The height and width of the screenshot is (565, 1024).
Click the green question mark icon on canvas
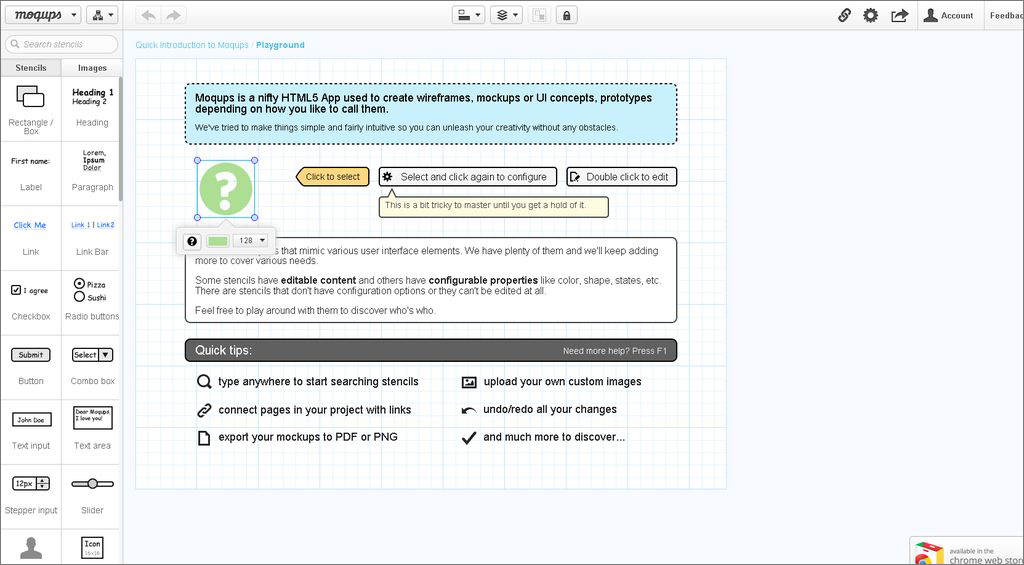coord(226,189)
